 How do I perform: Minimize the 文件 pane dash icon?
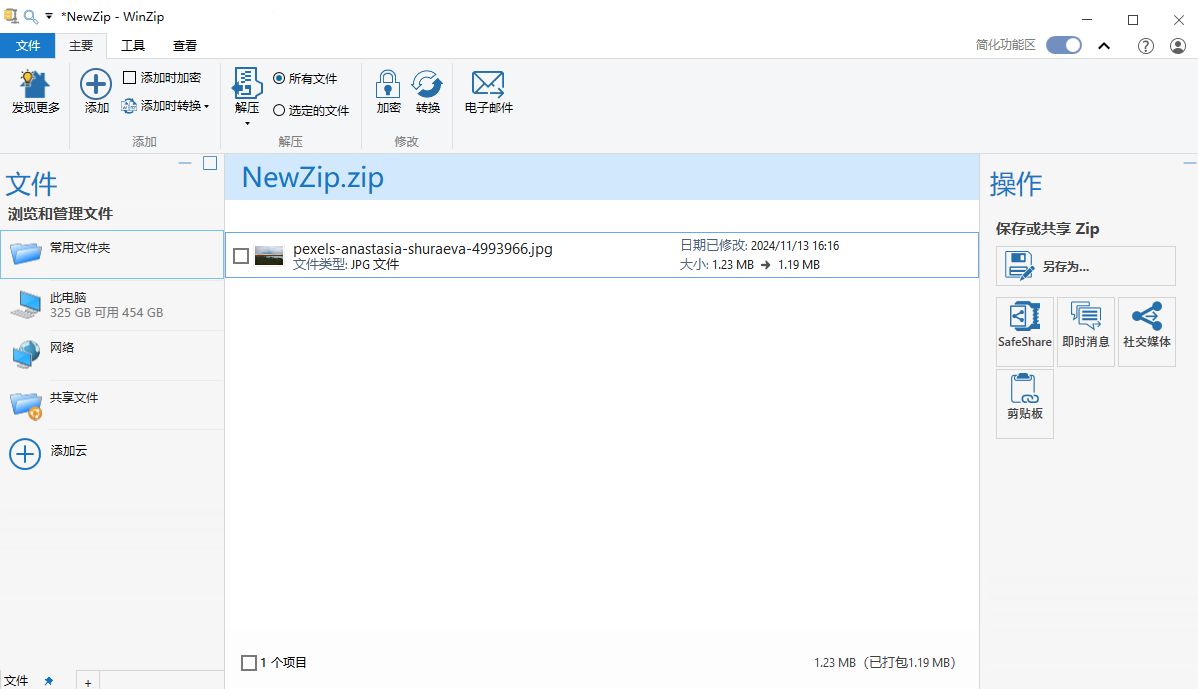tap(185, 163)
